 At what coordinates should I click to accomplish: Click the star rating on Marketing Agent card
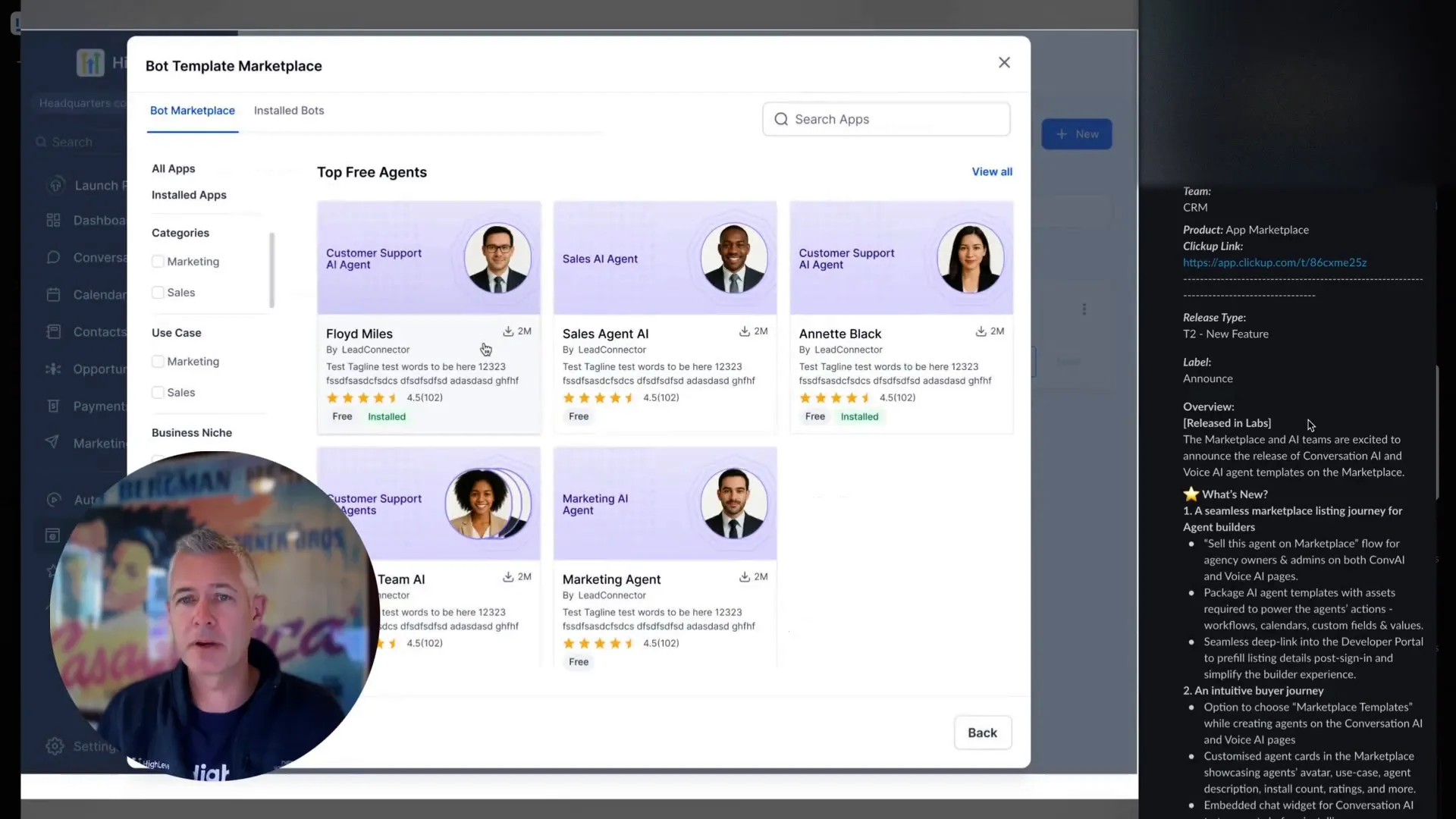click(x=599, y=644)
